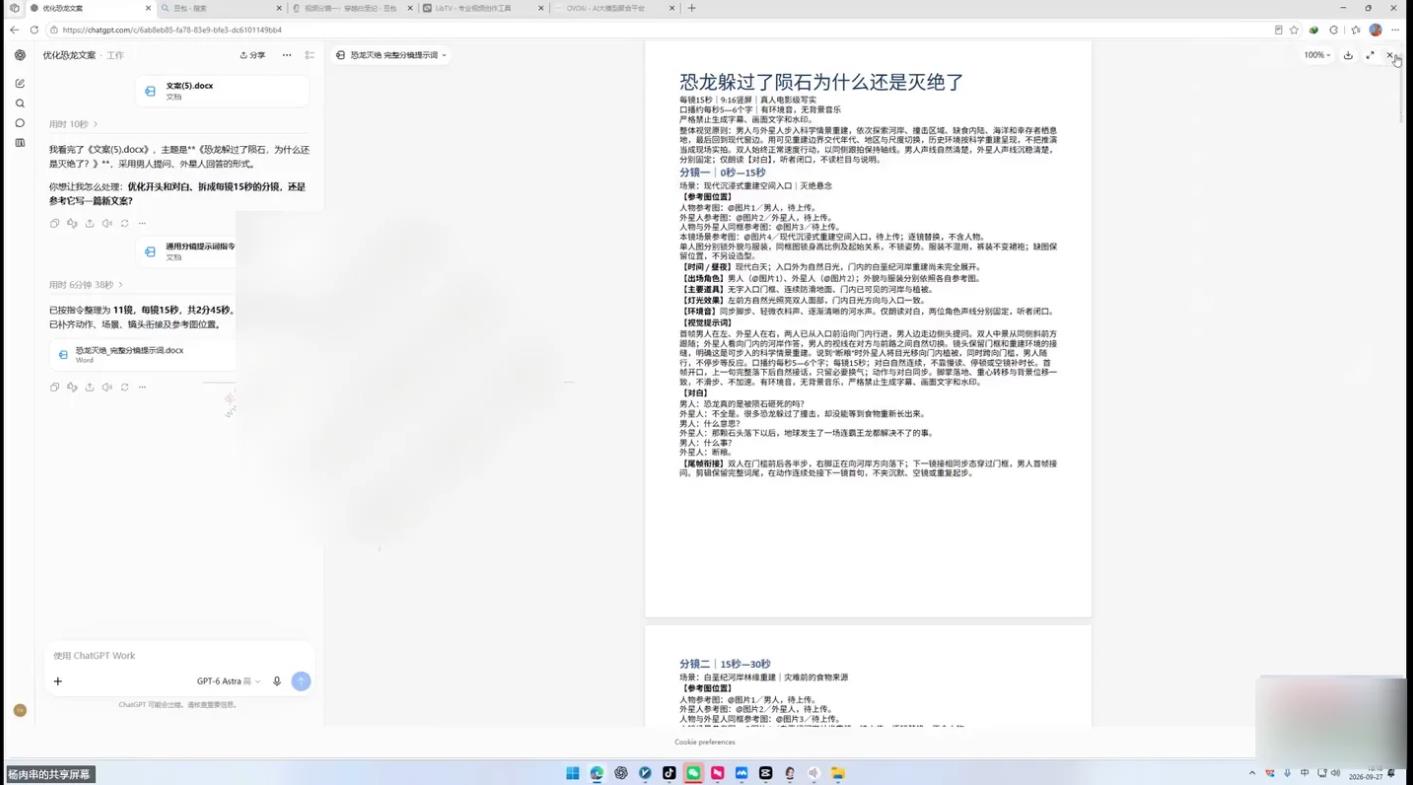Start voice dictation with the microphone
The height and width of the screenshot is (785, 1413).
tap(277, 681)
